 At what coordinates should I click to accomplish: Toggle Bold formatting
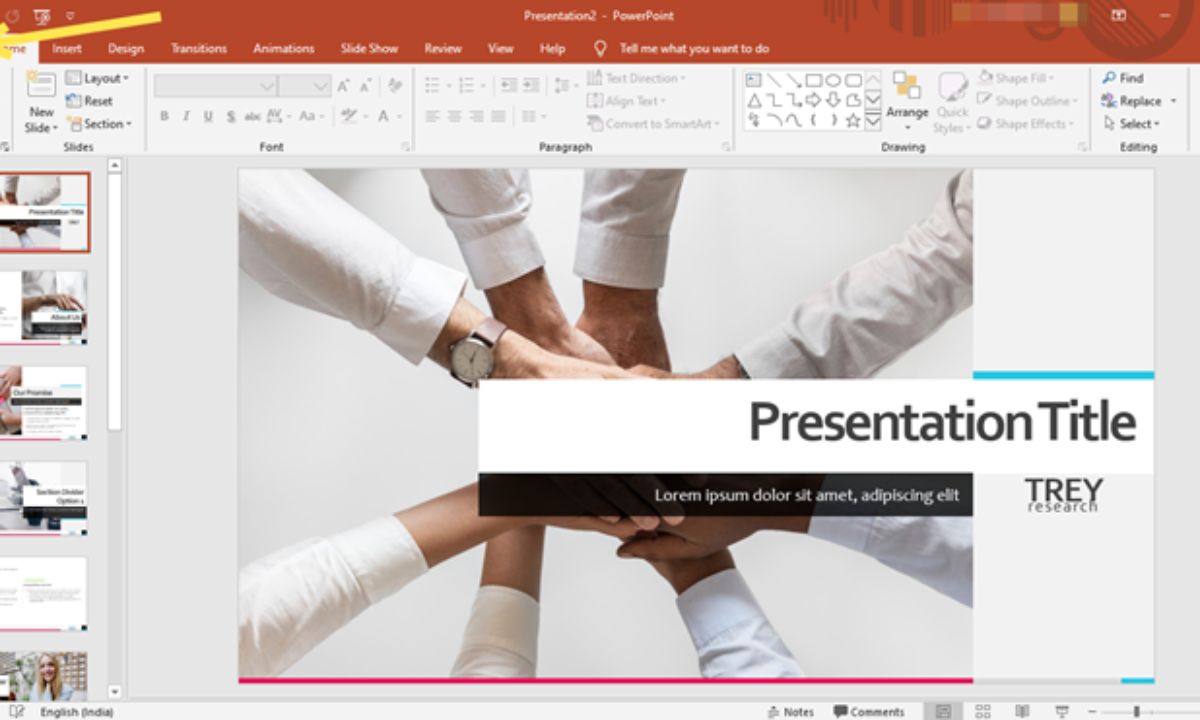(x=164, y=117)
